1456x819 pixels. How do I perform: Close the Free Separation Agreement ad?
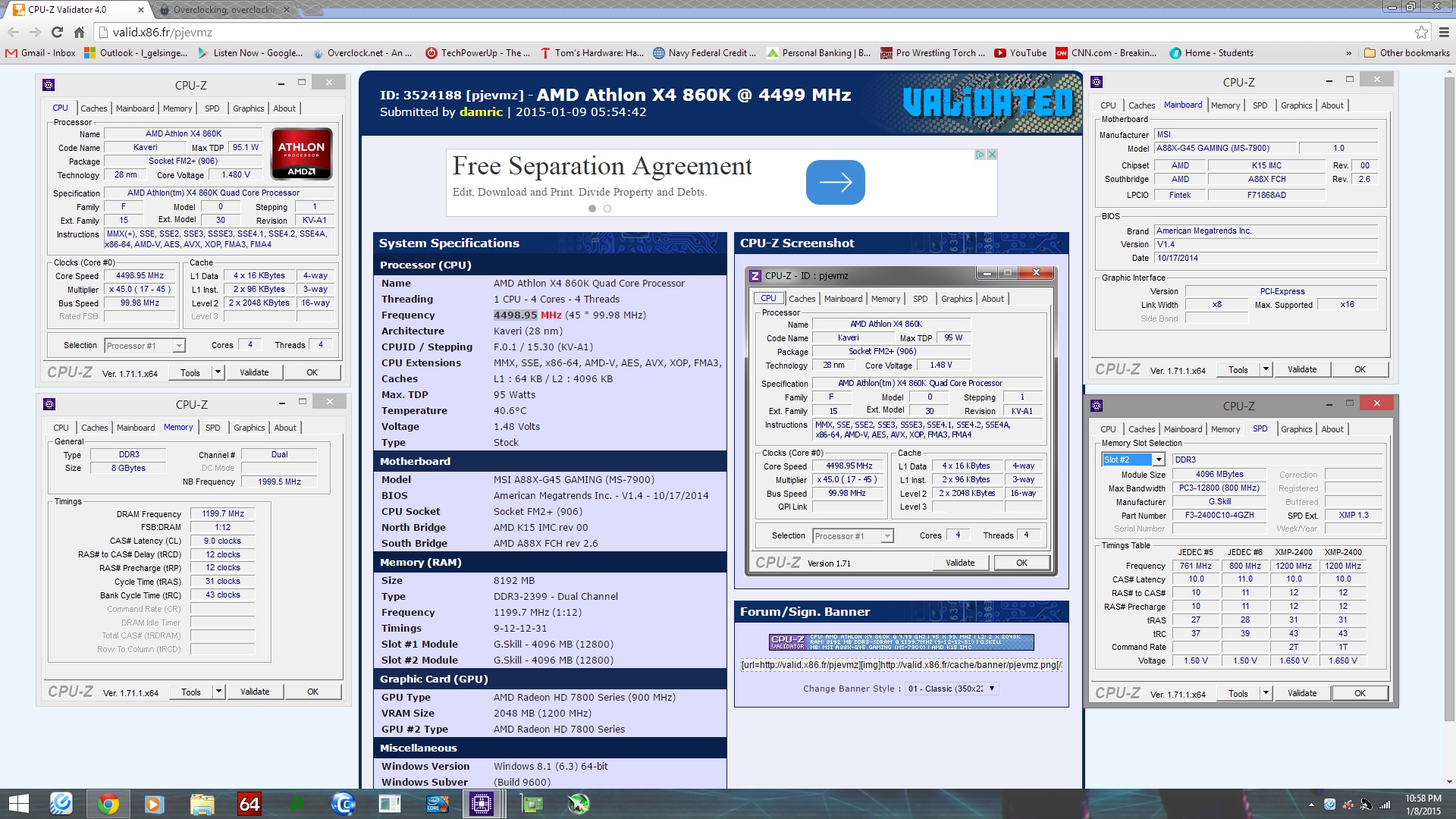(992, 154)
